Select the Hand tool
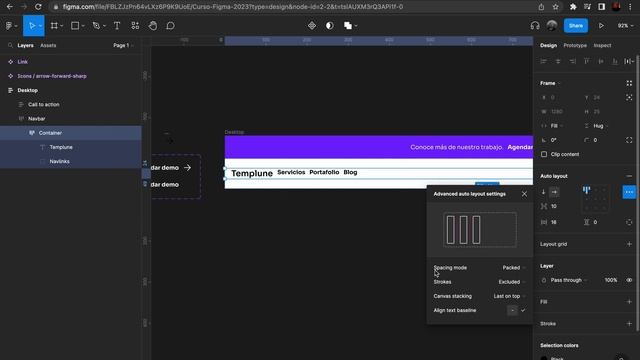 click(x=153, y=26)
